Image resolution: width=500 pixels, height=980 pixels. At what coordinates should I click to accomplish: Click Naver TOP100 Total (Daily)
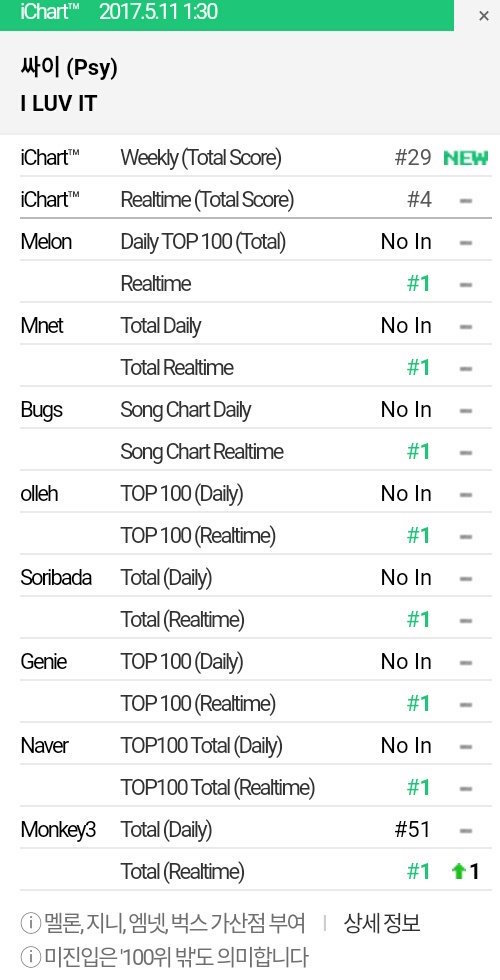(201, 746)
